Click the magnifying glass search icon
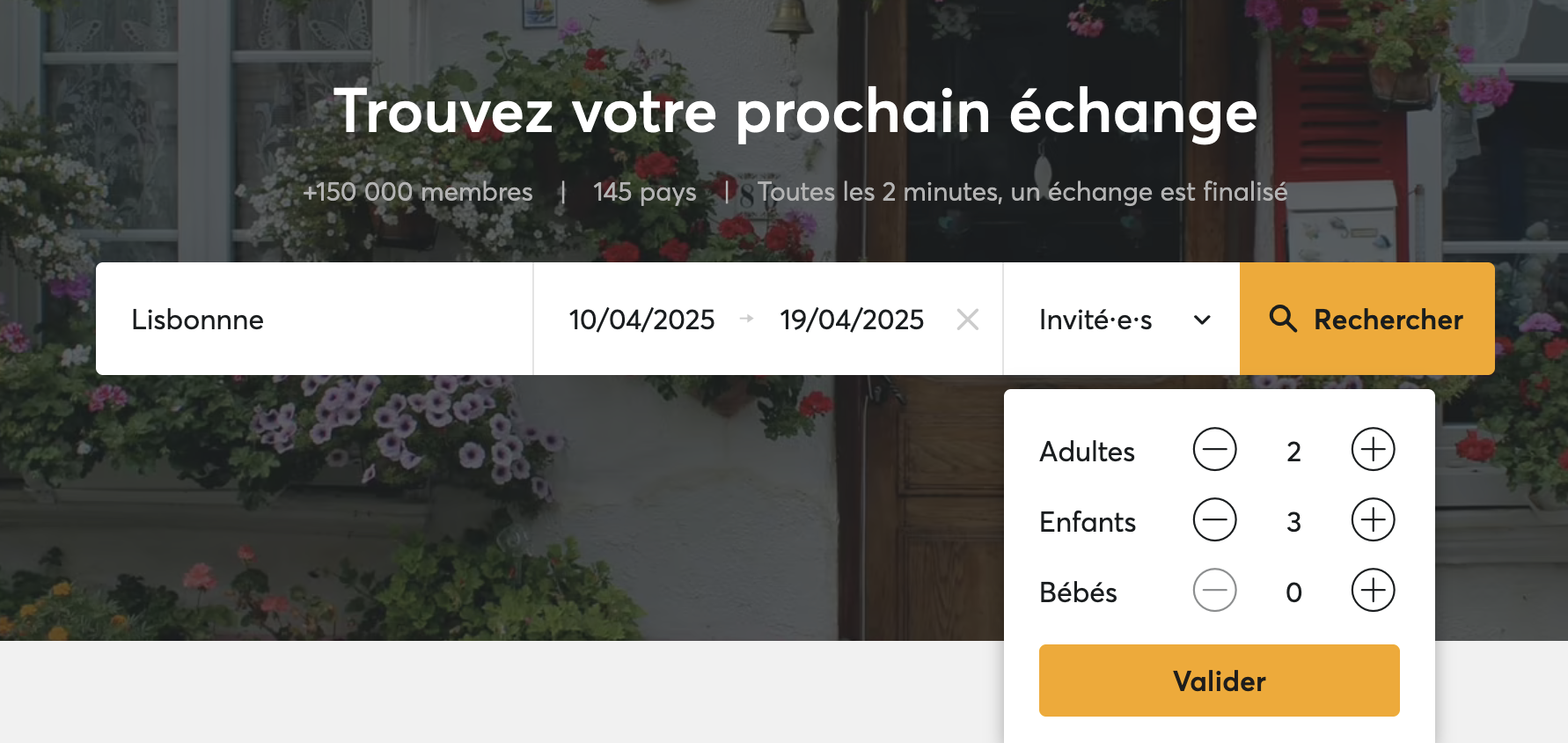 [x=1284, y=320]
